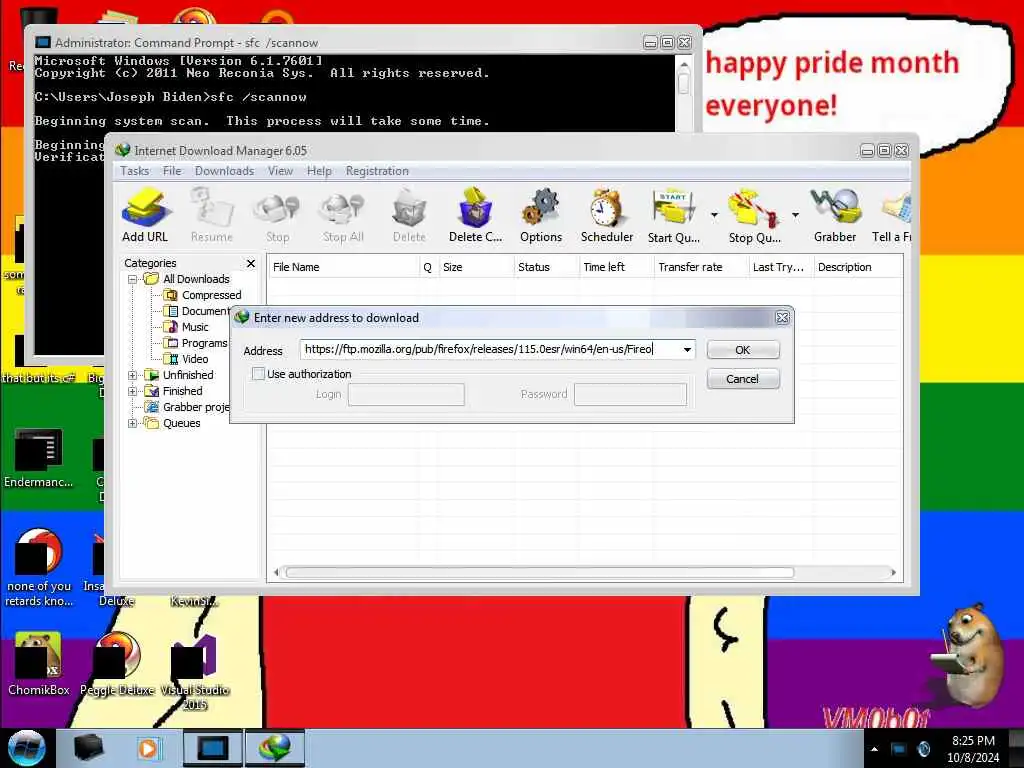Click the Stop Queue toolbar icon
1024x768 pixels.
[x=754, y=215]
